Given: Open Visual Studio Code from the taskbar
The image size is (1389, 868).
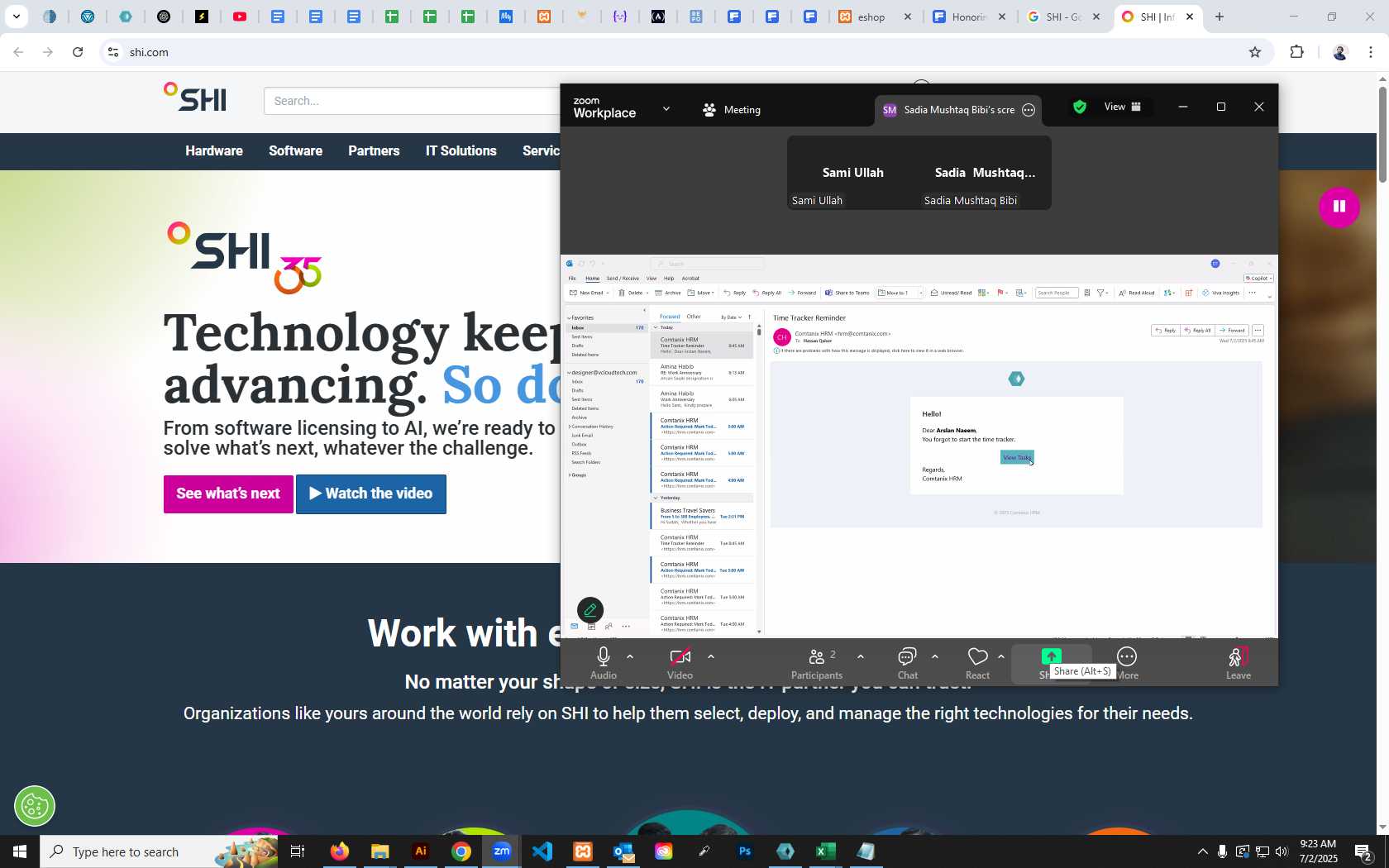Looking at the screenshot, I should pos(542,851).
